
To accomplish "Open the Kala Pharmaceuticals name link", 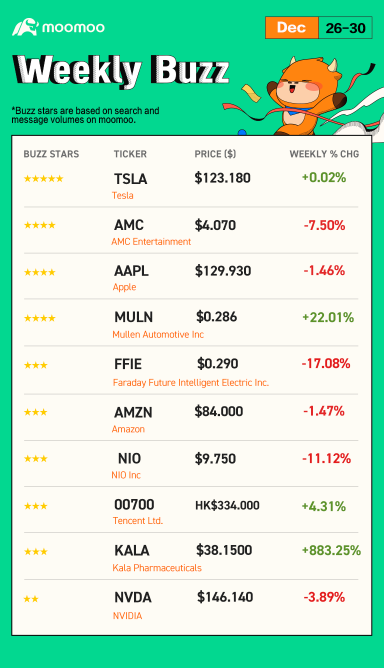I will click(157, 568).
